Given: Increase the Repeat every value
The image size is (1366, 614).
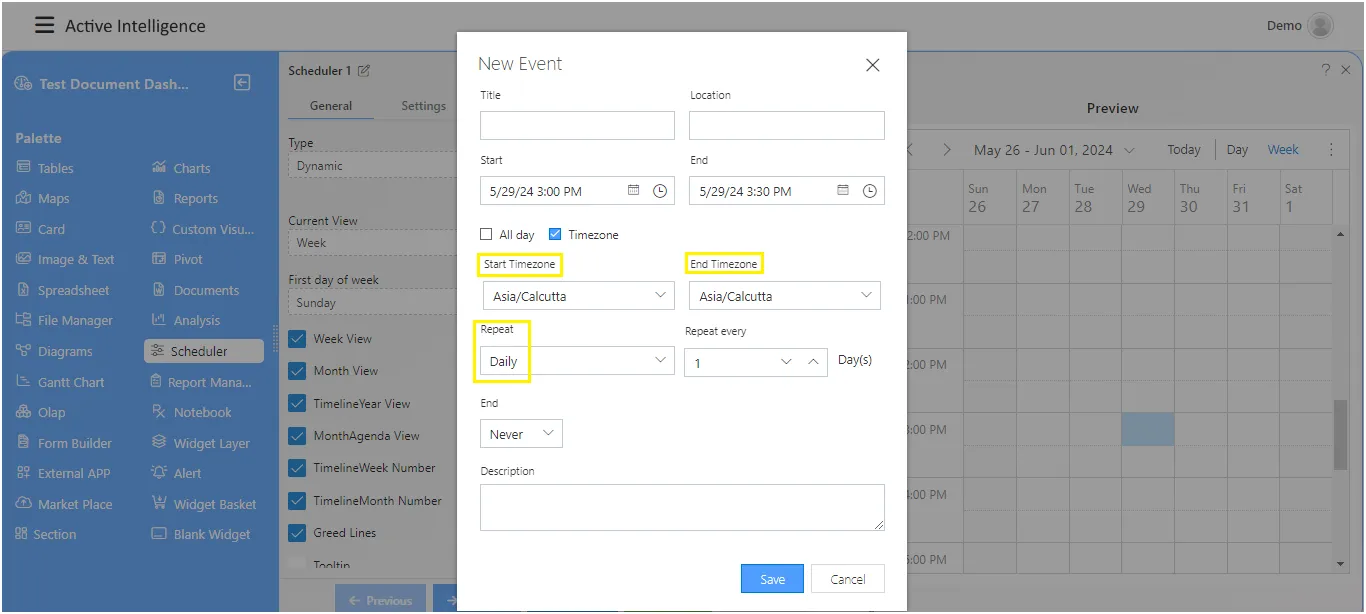Looking at the screenshot, I should coord(813,362).
